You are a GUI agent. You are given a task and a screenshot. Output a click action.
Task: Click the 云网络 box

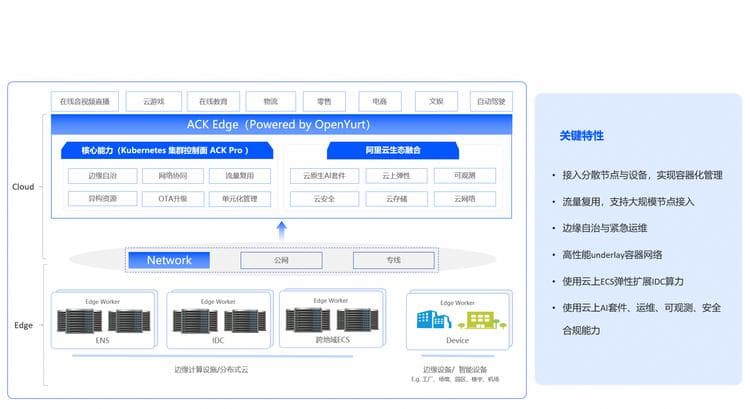pyautogui.click(x=465, y=199)
